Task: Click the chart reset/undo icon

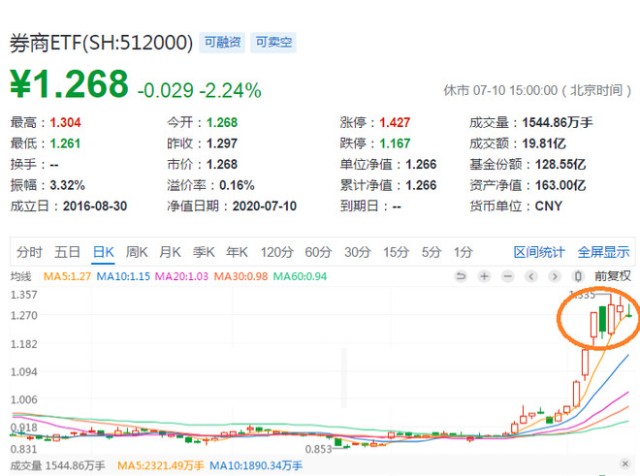Action: pos(461,276)
